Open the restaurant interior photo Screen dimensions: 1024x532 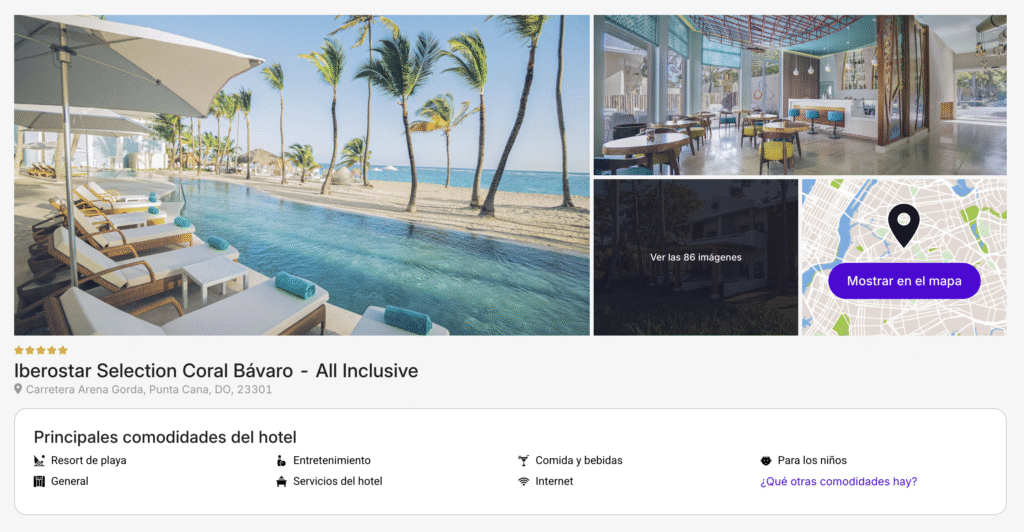pyautogui.click(x=800, y=95)
